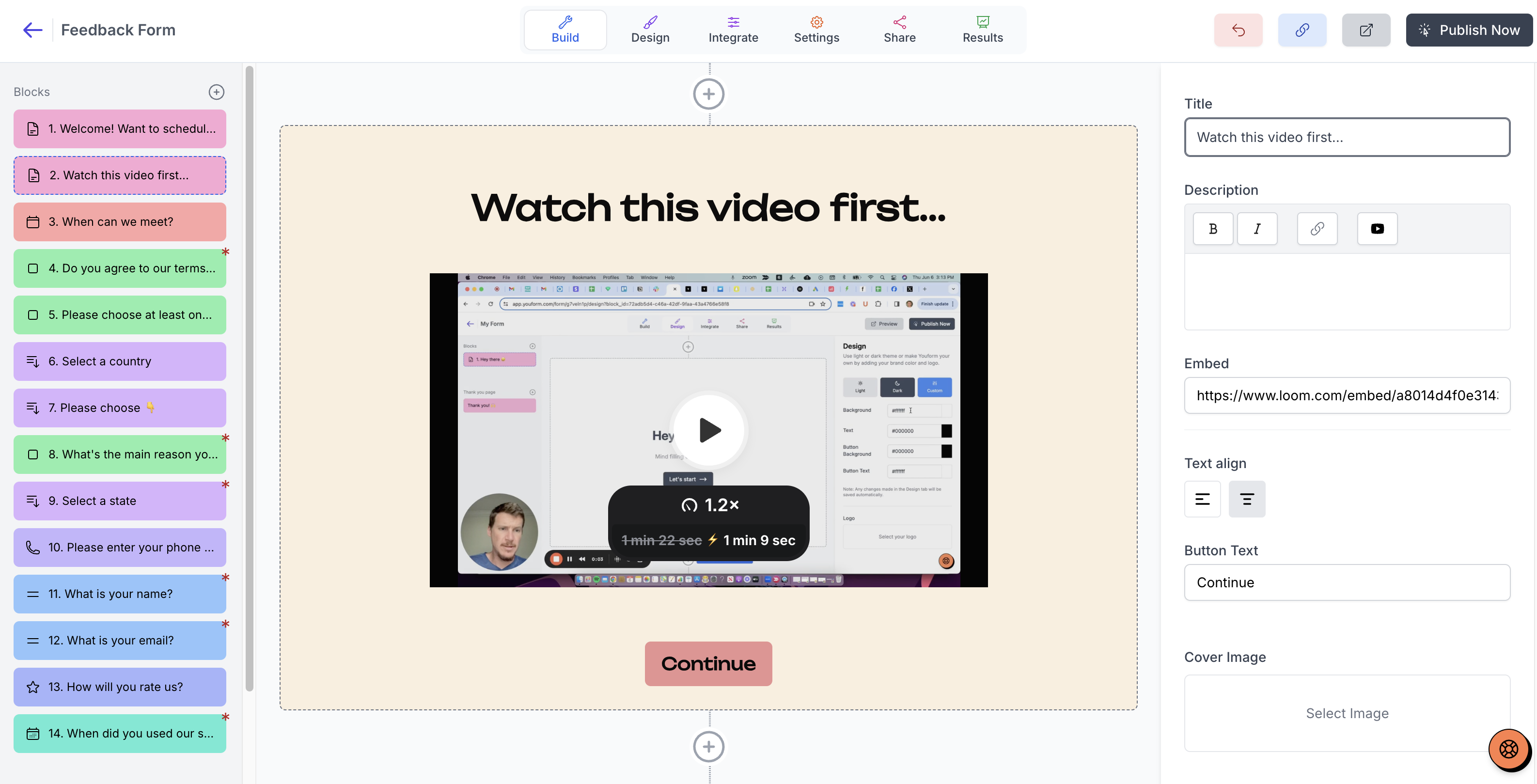Viewport: 1537px width, 784px height.
Task: Open the Integrate tab
Action: [x=733, y=30]
